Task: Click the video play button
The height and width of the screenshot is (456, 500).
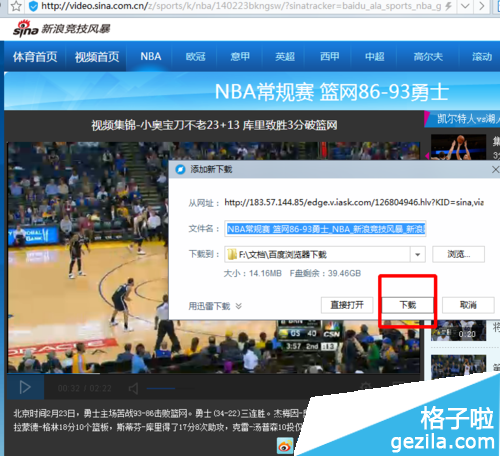Action: 25,387
